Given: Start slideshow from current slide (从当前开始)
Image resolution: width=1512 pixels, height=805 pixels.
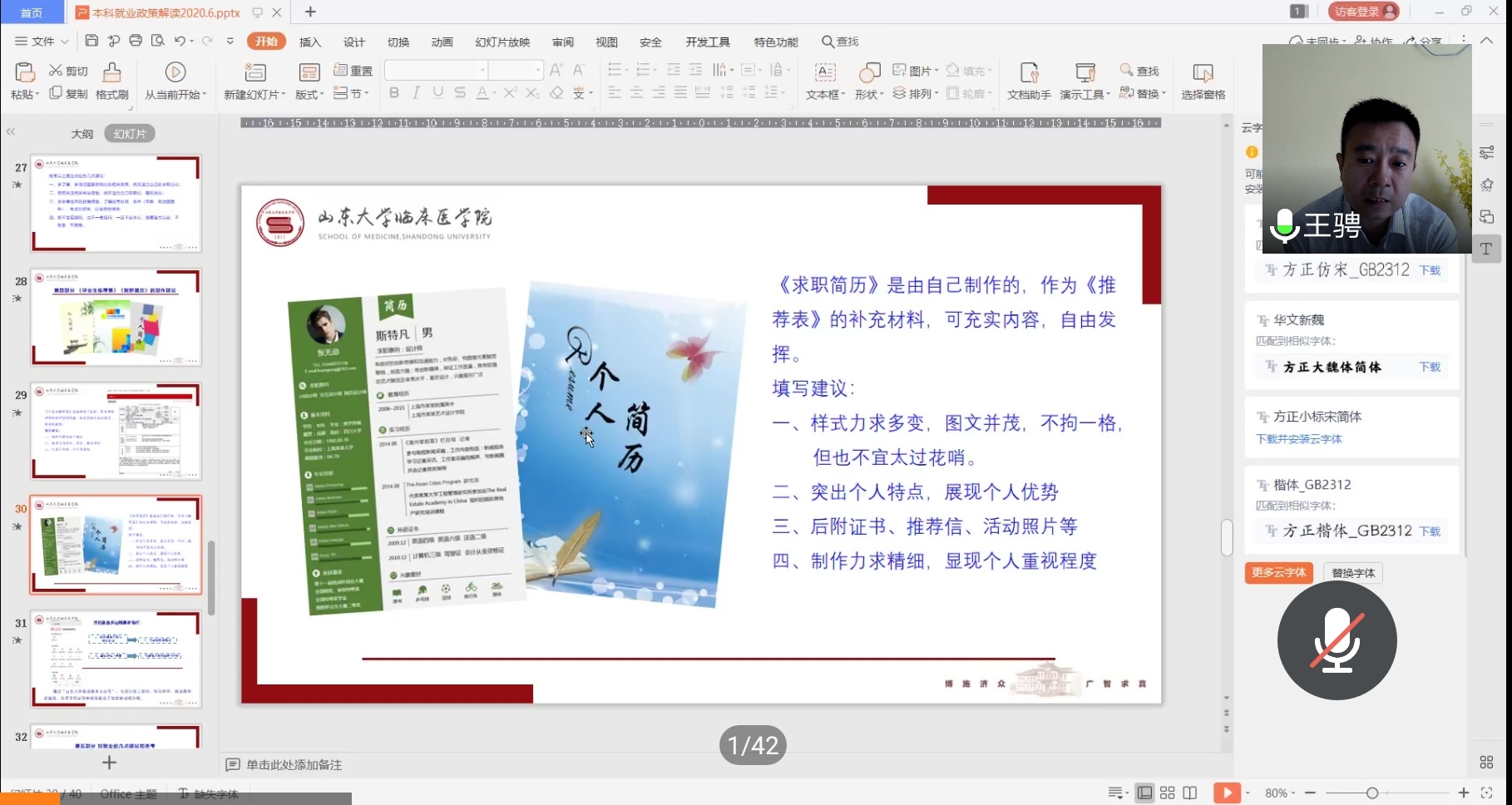Looking at the screenshot, I should pos(175,81).
